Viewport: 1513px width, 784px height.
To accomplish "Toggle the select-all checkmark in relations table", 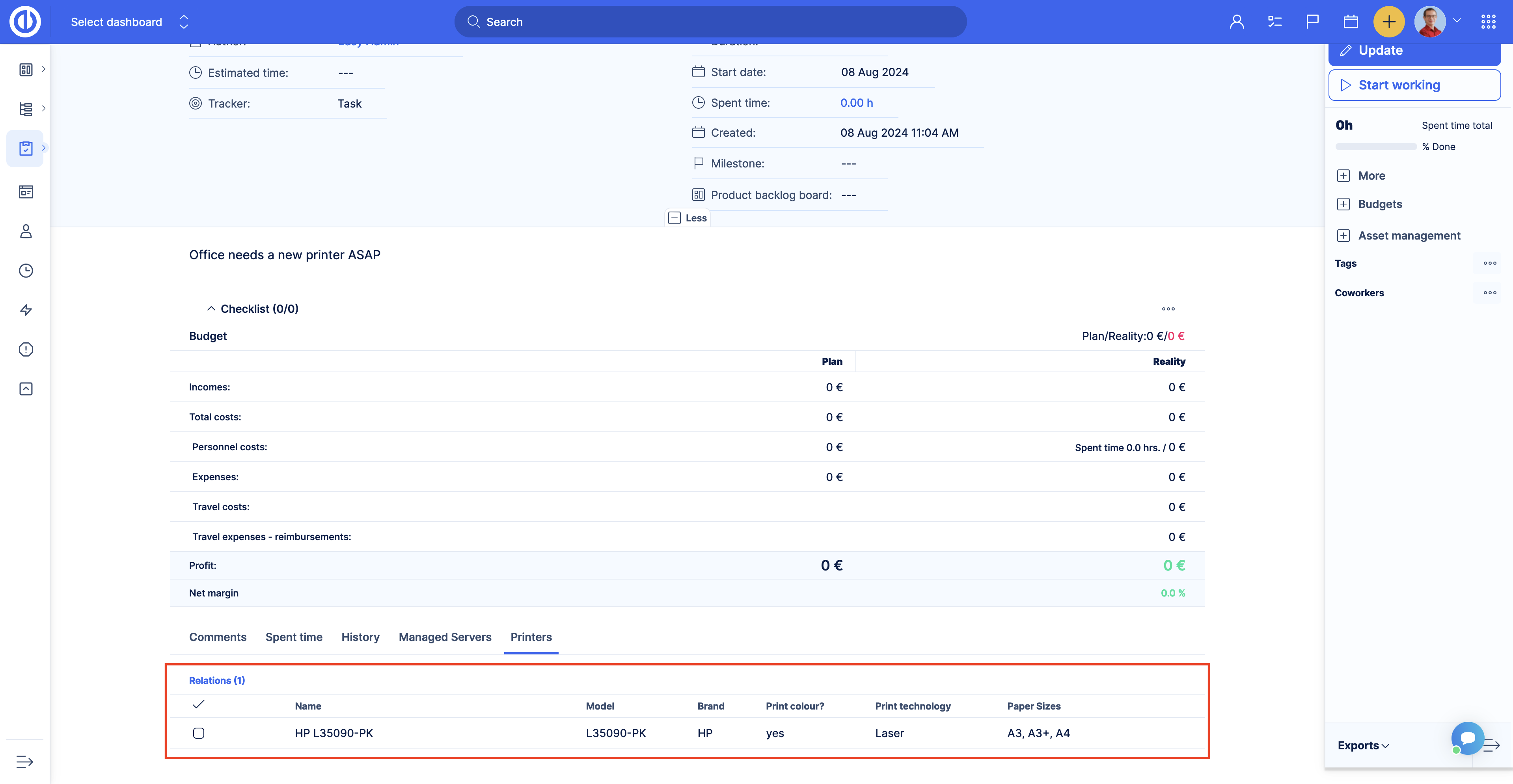I will 199,704.
